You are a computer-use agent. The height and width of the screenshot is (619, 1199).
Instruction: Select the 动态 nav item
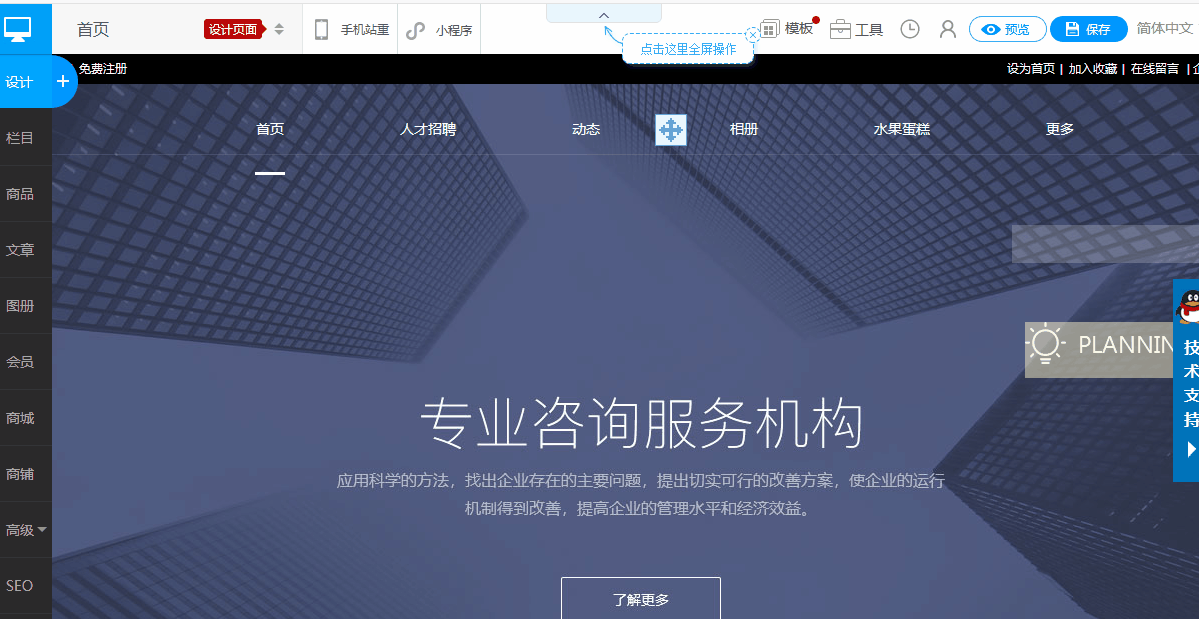click(586, 129)
